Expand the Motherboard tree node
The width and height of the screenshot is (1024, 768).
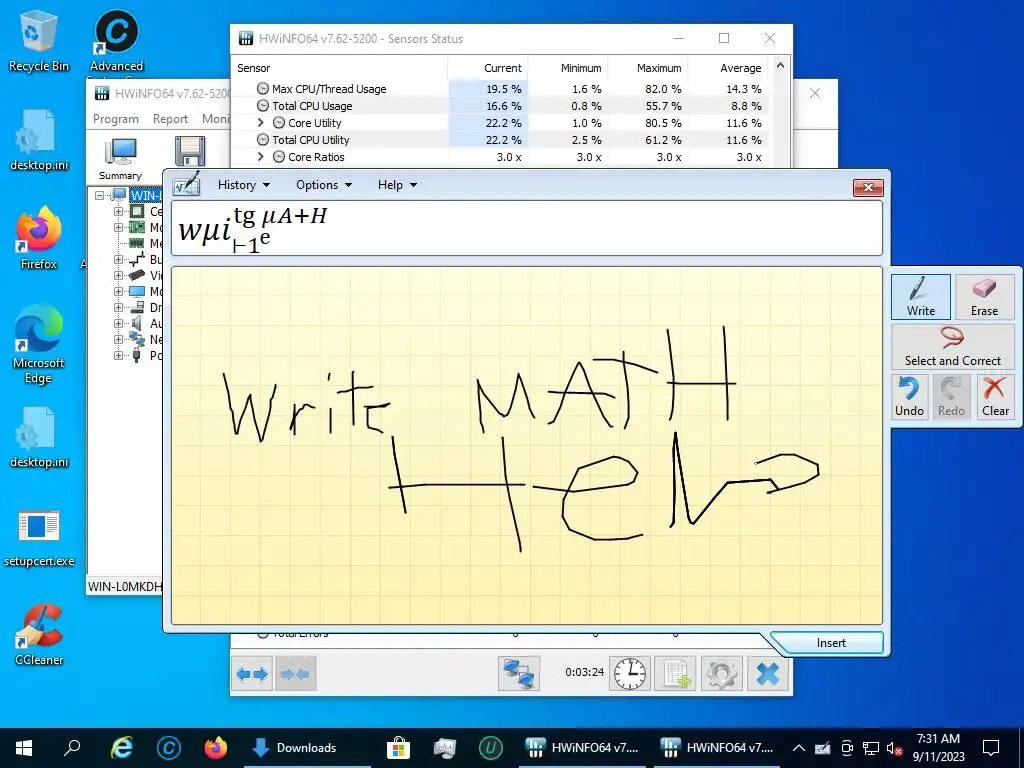[x=118, y=227]
